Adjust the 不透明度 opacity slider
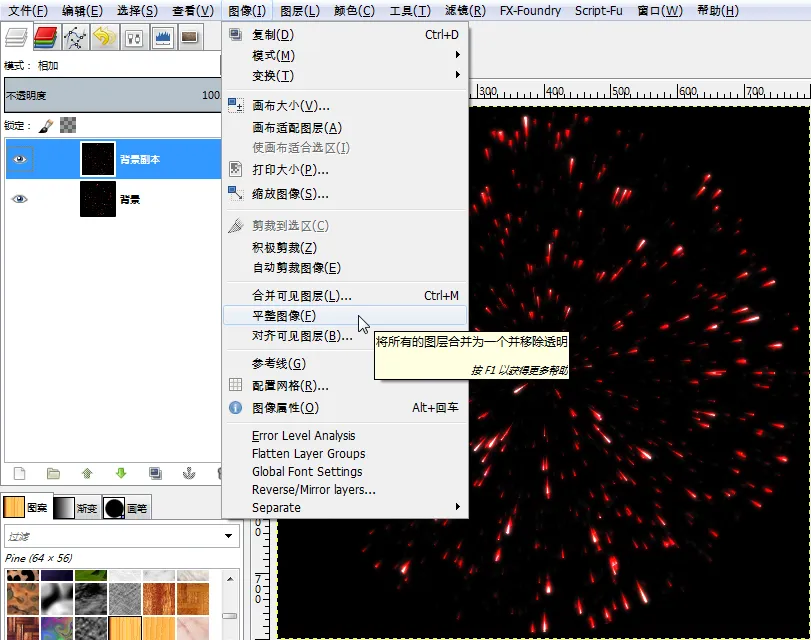This screenshot has width=811, height=640. pyautogui.click(x=113, y=95)
